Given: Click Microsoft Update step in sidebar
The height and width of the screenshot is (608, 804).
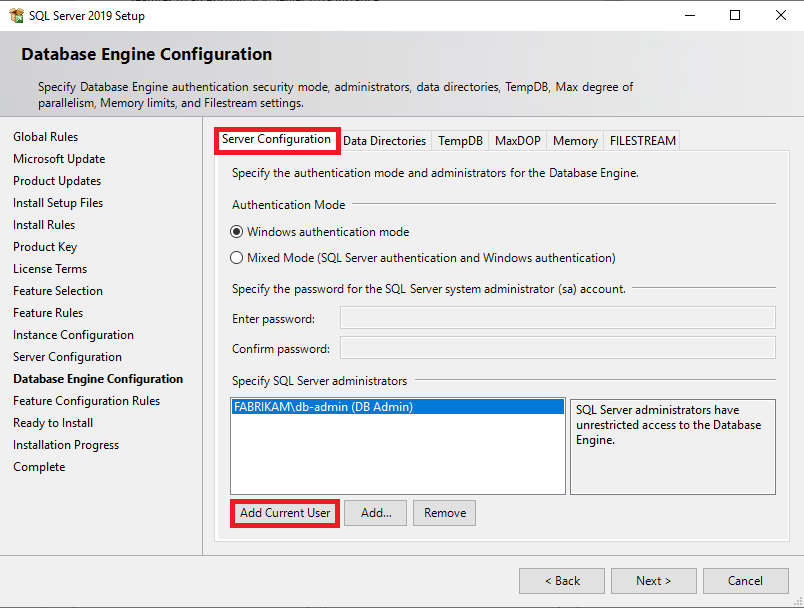Looking at the screenshot, I should pyautogui.click(x=59, y=159).
